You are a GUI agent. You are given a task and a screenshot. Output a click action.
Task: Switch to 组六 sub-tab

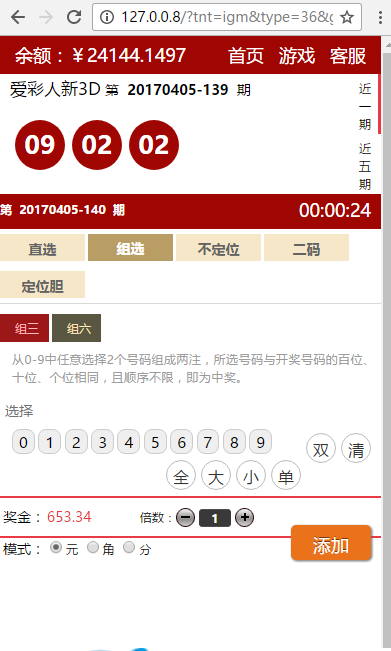[x=76, y=328]
